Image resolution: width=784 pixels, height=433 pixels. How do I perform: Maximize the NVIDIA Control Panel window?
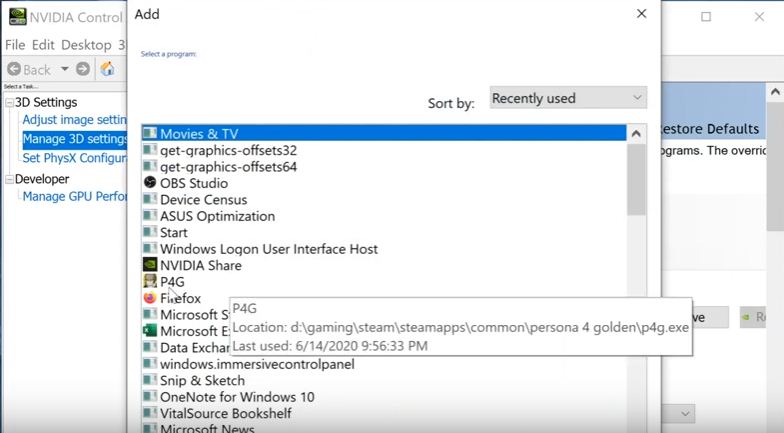point(706,16)
